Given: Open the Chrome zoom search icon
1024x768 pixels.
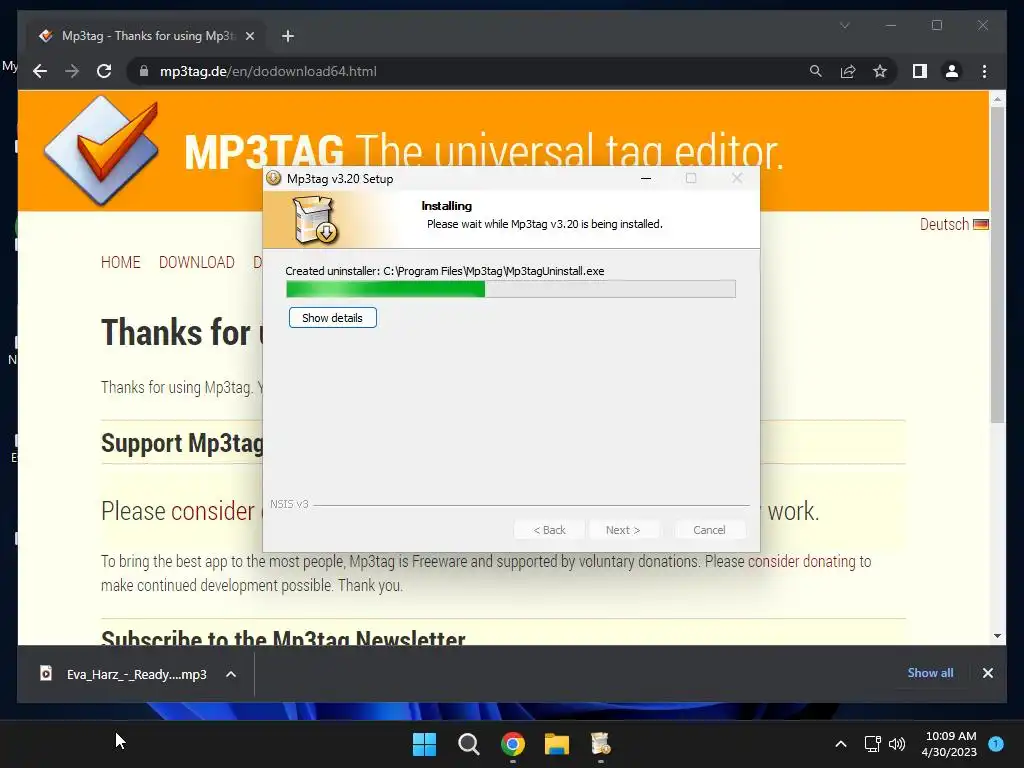Looking at the screenshot, I should pyautogui.click(x=816, y=71).
